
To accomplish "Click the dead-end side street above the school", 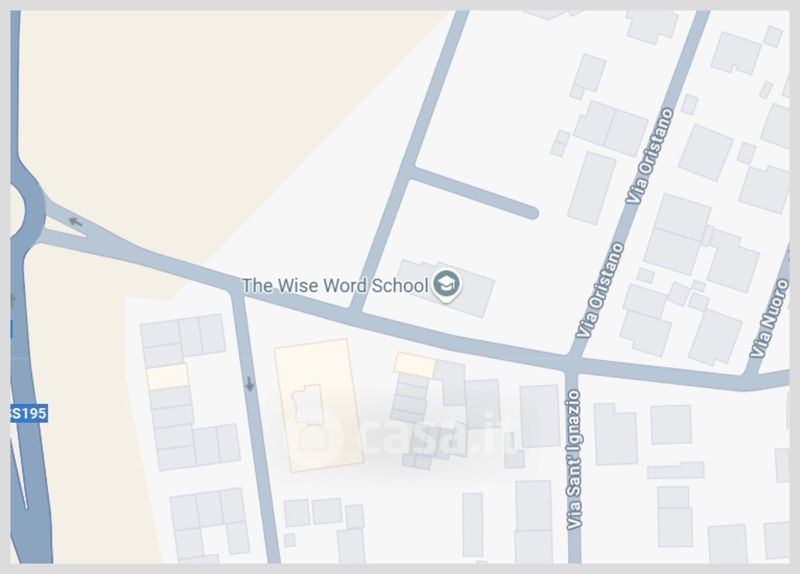I will (x=474, y=192).
